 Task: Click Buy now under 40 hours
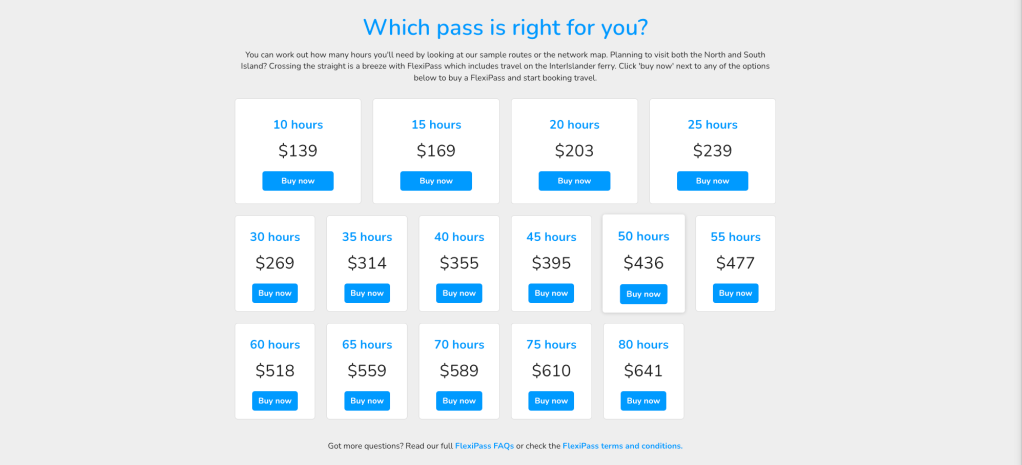click(x=459, y=293)
